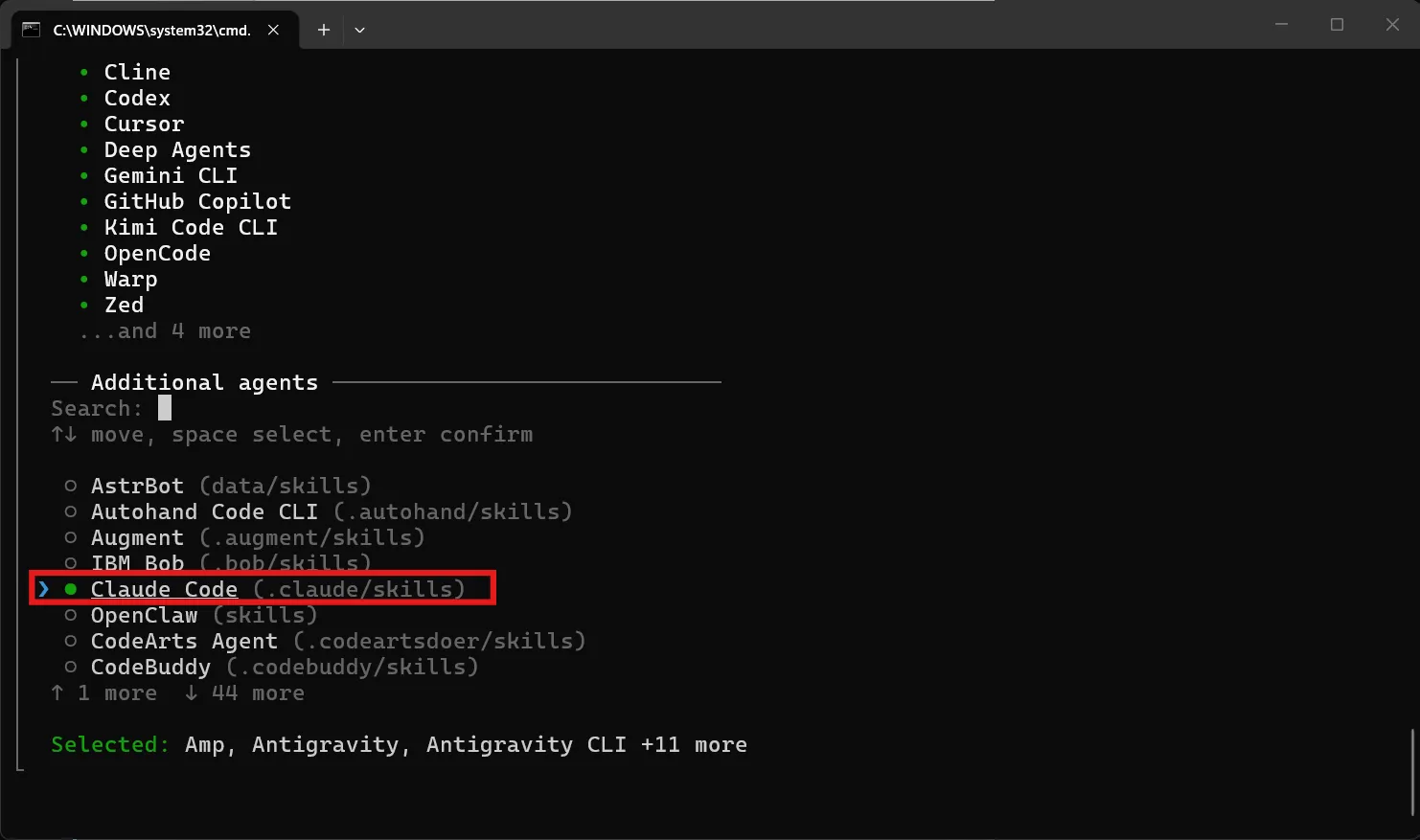Toggle the Augment agent radio circle
The width and height of the screenshot is (1420, 840).
click(71, 538)
